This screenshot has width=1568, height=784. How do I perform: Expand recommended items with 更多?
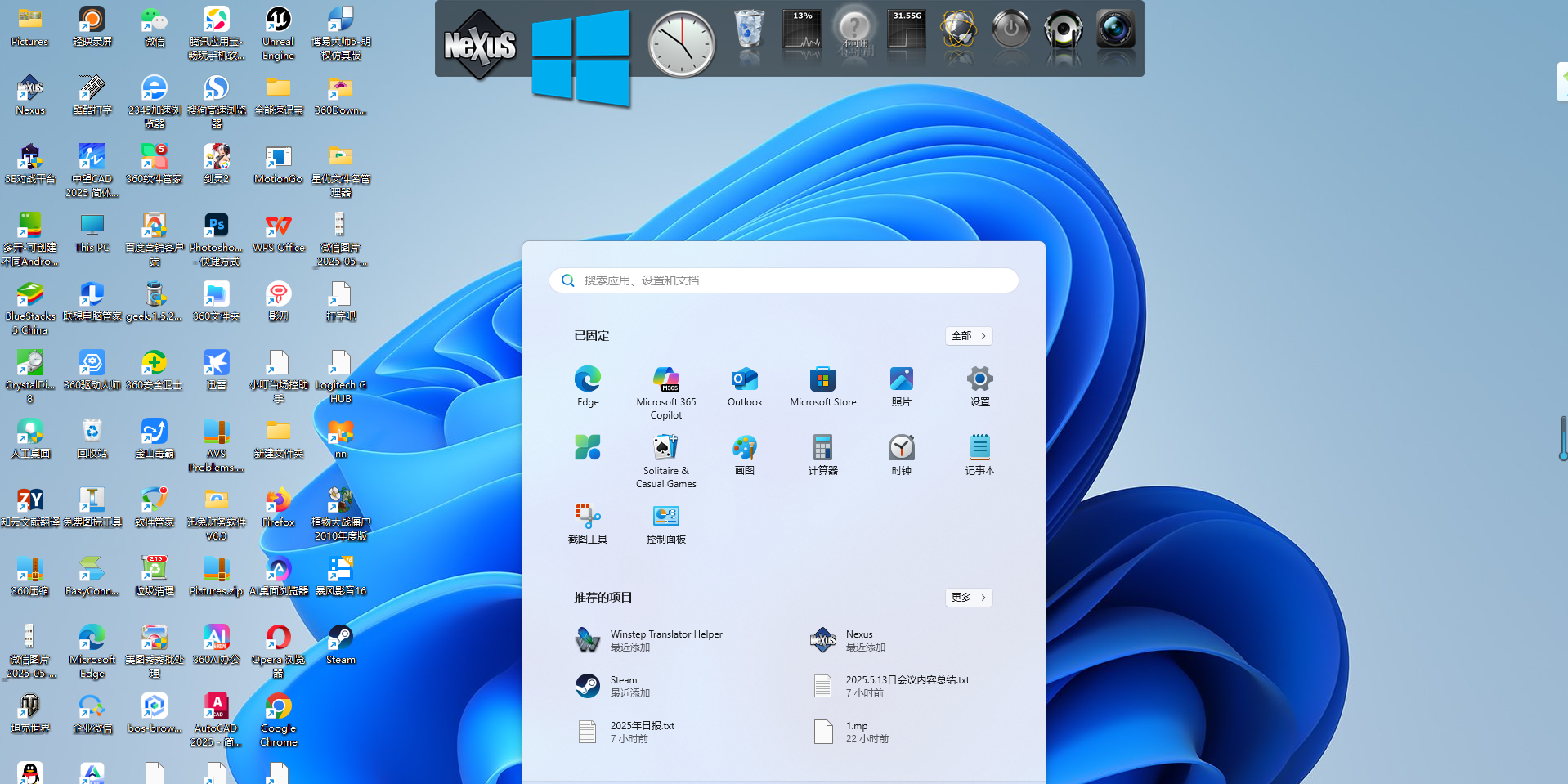969,598
